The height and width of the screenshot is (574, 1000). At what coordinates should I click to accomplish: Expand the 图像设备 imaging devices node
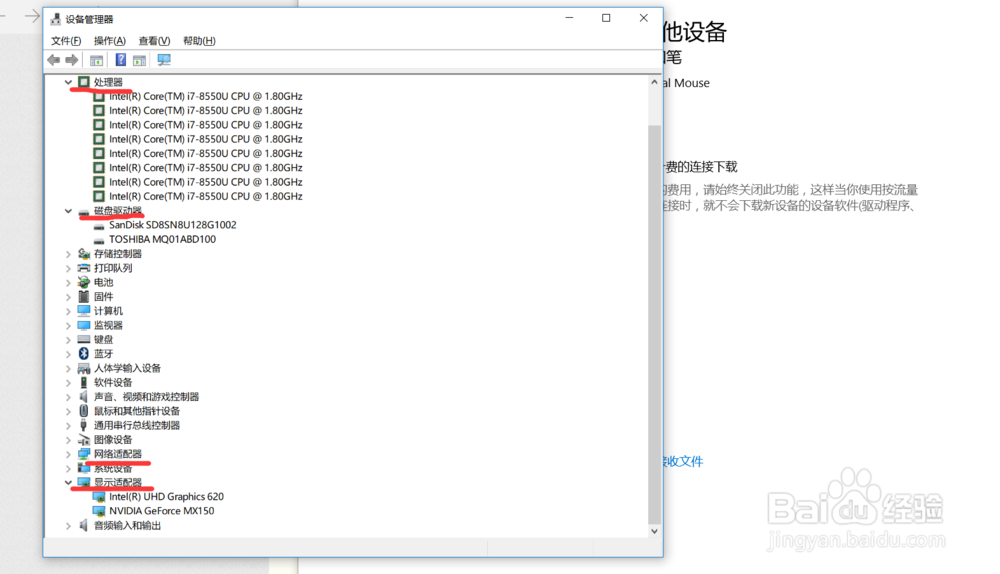[68, 439]
